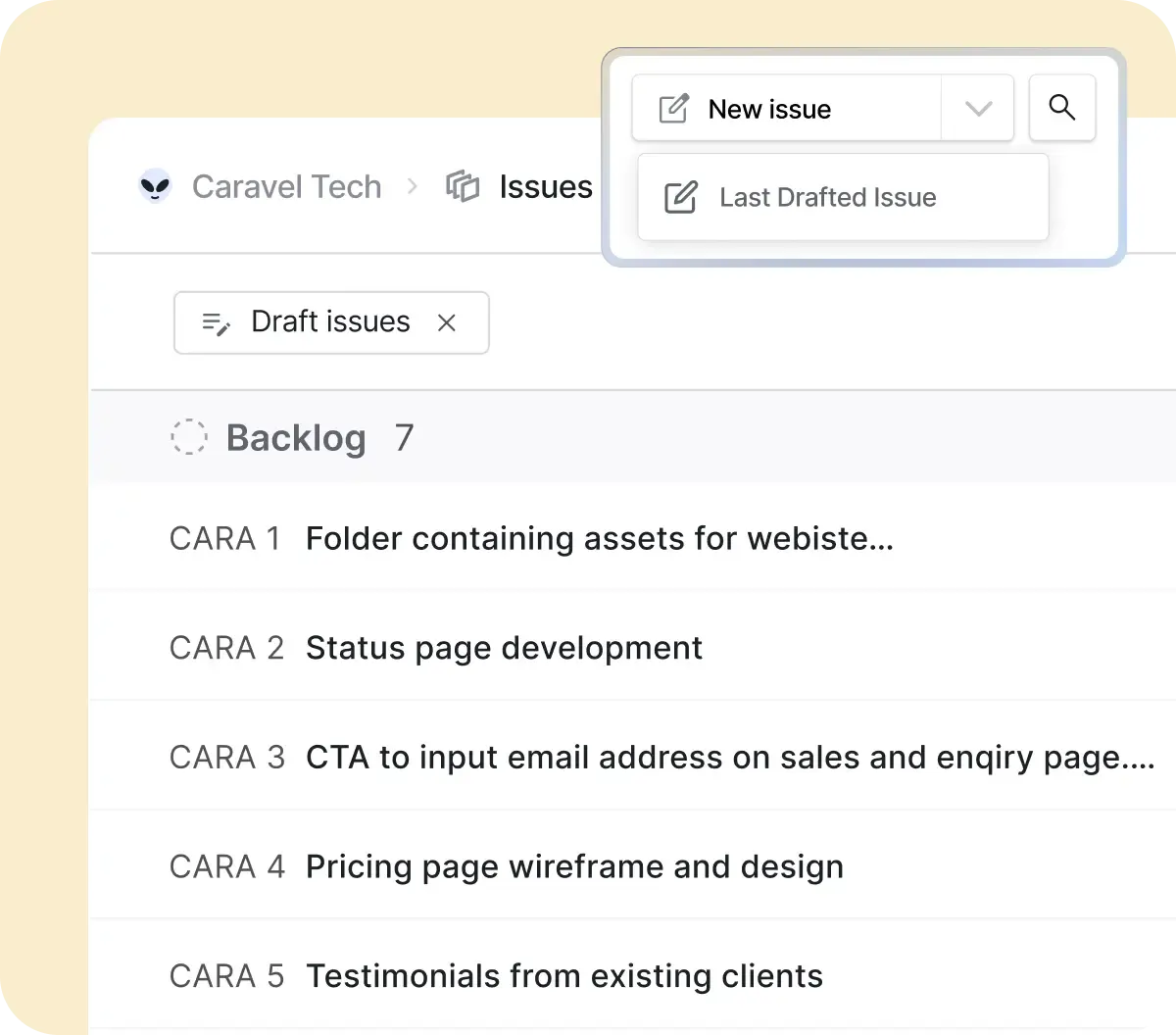This screenshot has width=1176, height=1035.
Task: Open CARA 2 Status page development
Action: coord(504,648)
